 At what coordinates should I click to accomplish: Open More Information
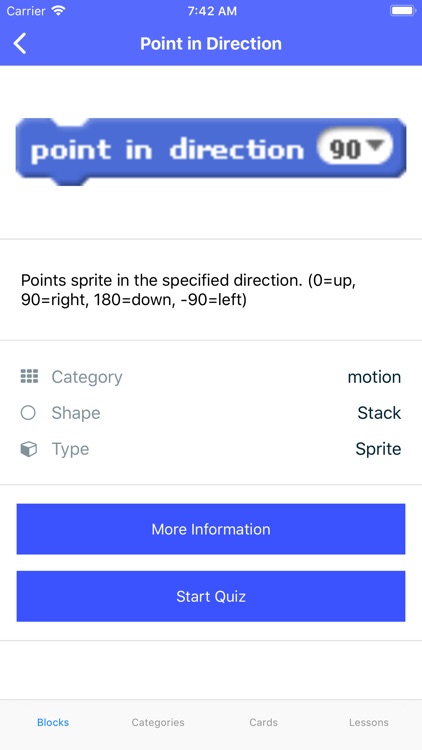click(x=211, y=529)
